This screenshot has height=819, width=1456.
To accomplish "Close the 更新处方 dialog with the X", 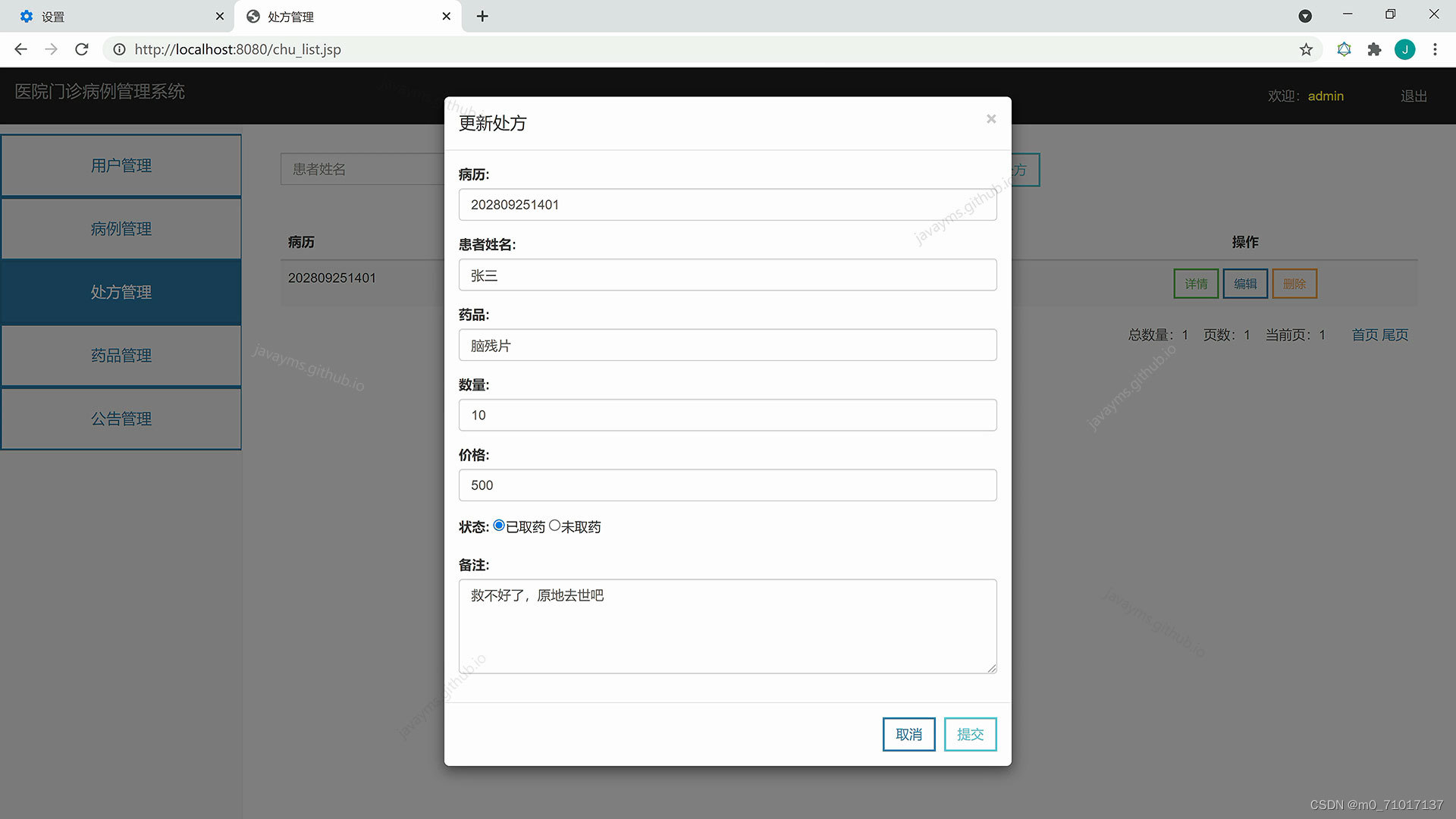I will (x=990, y=119).
